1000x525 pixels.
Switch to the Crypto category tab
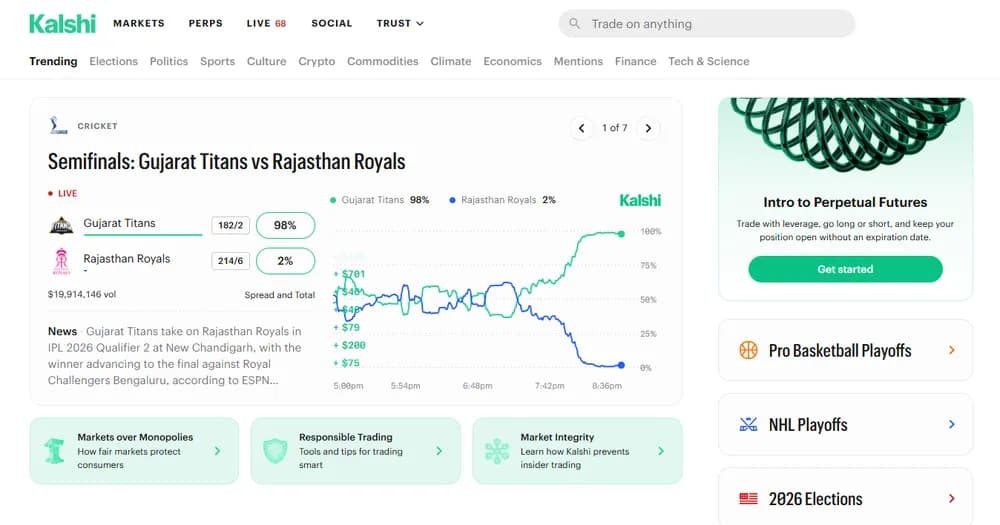tap(316, 61)
